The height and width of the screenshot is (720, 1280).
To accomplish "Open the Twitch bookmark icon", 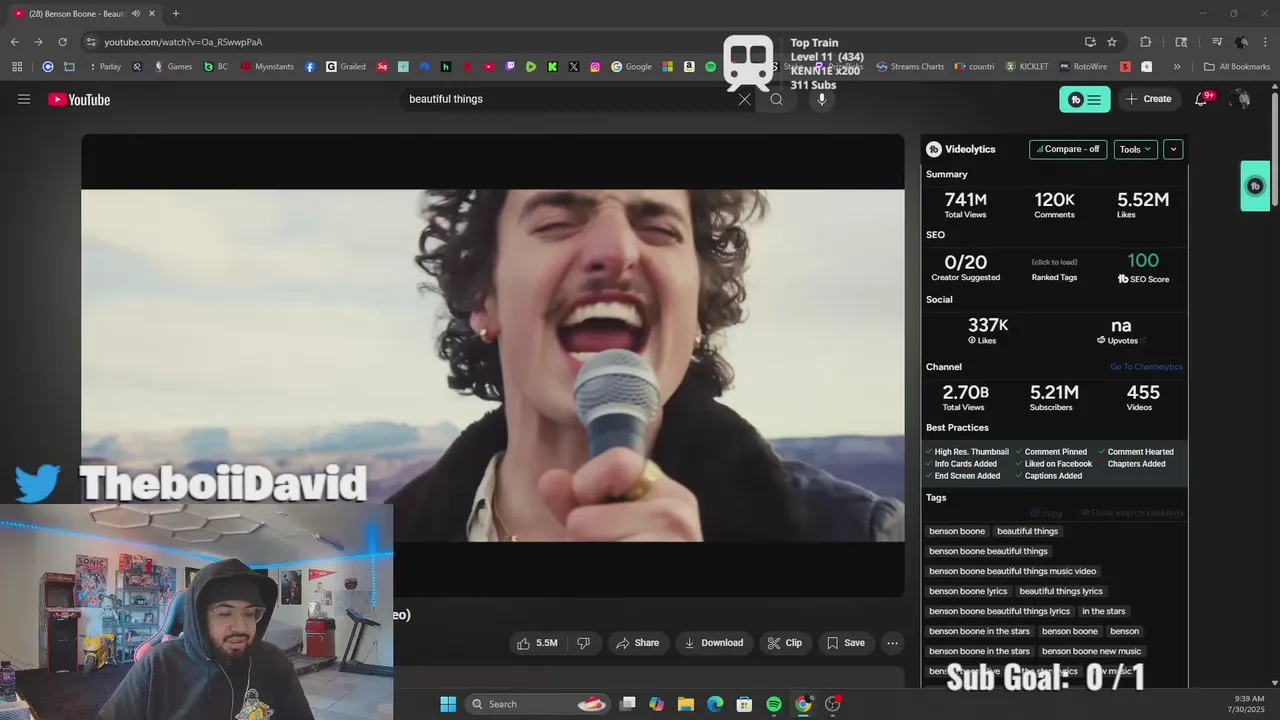I will click(510, 67).
